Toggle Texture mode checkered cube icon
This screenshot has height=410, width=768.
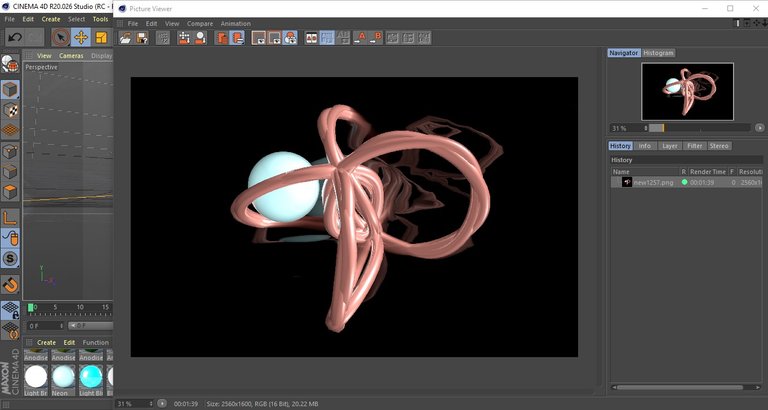(x=10, y=110)
